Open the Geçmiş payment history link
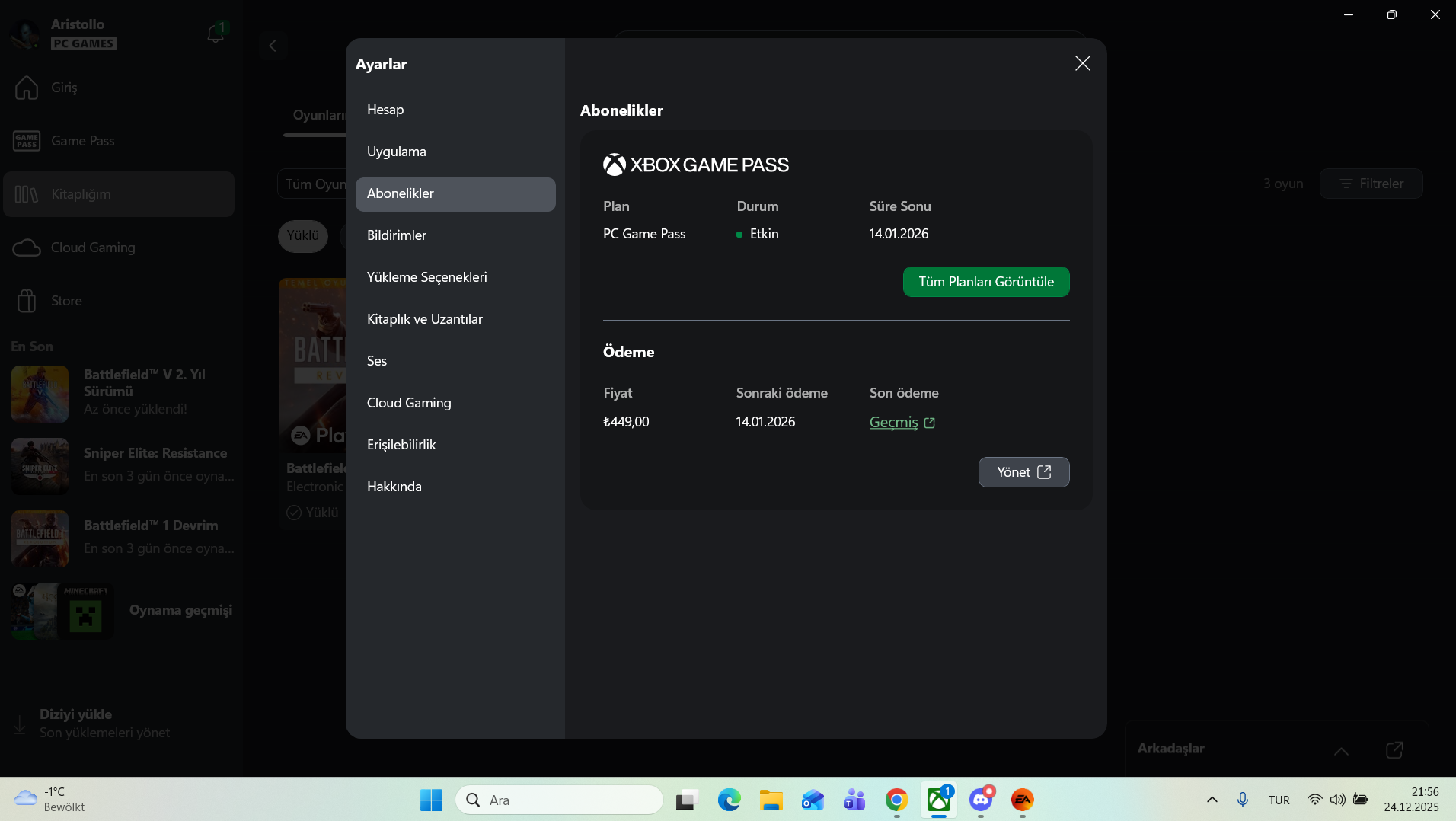 (902, 422)
